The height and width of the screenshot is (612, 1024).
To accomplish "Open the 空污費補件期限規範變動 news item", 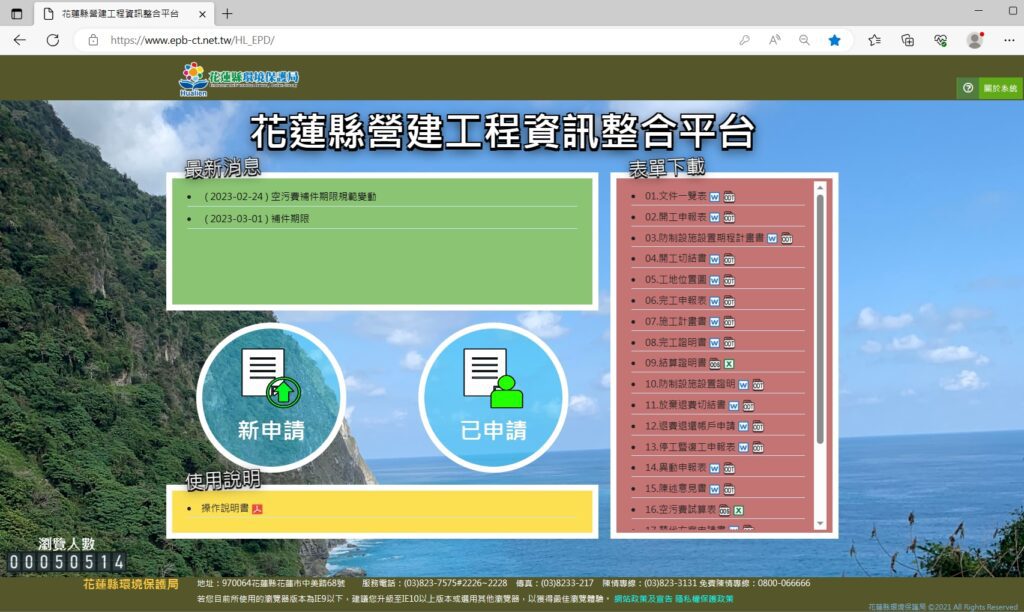I will coord(290,197).
